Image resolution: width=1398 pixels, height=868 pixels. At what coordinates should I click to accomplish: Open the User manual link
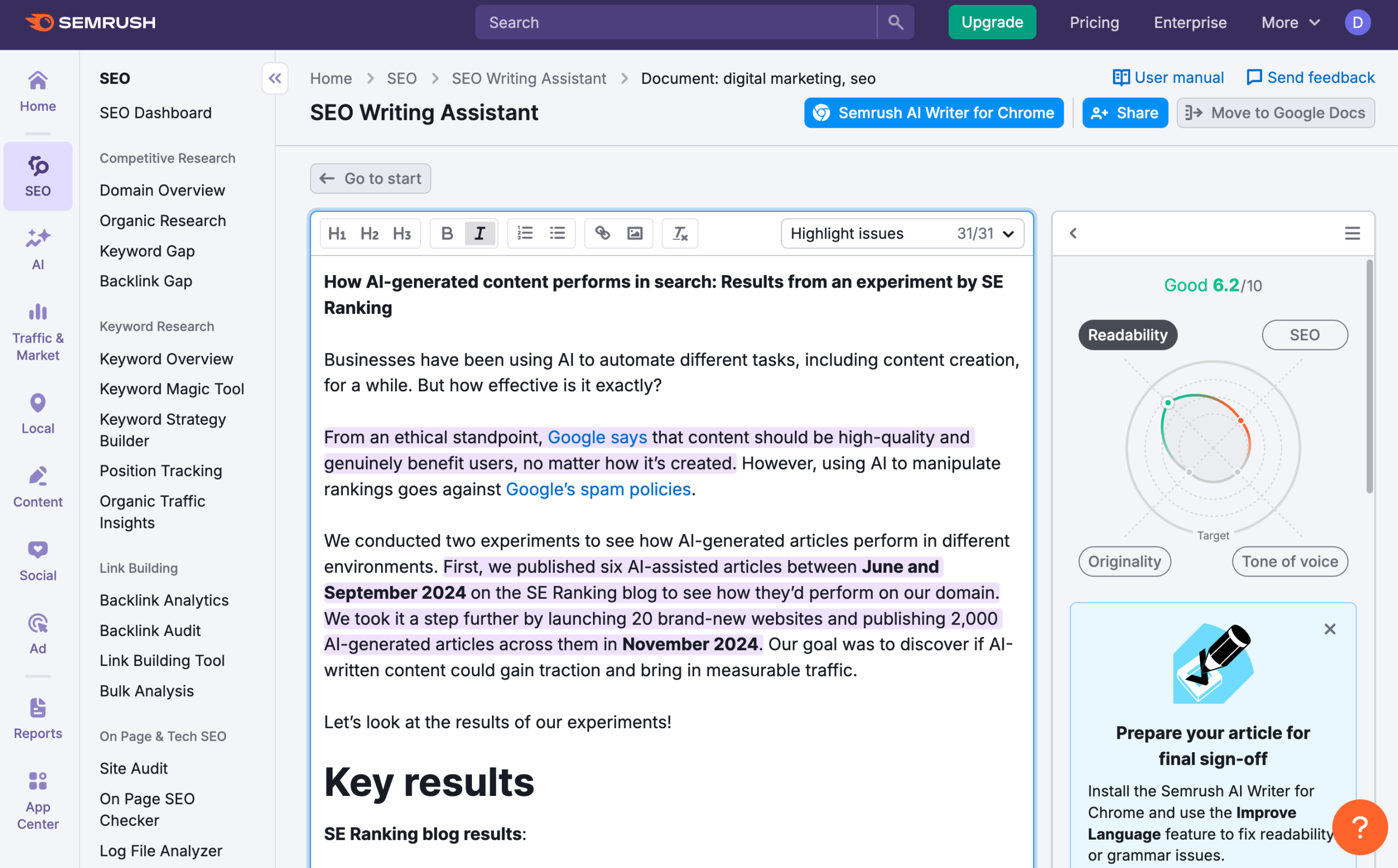click(x=1168, y=78)
